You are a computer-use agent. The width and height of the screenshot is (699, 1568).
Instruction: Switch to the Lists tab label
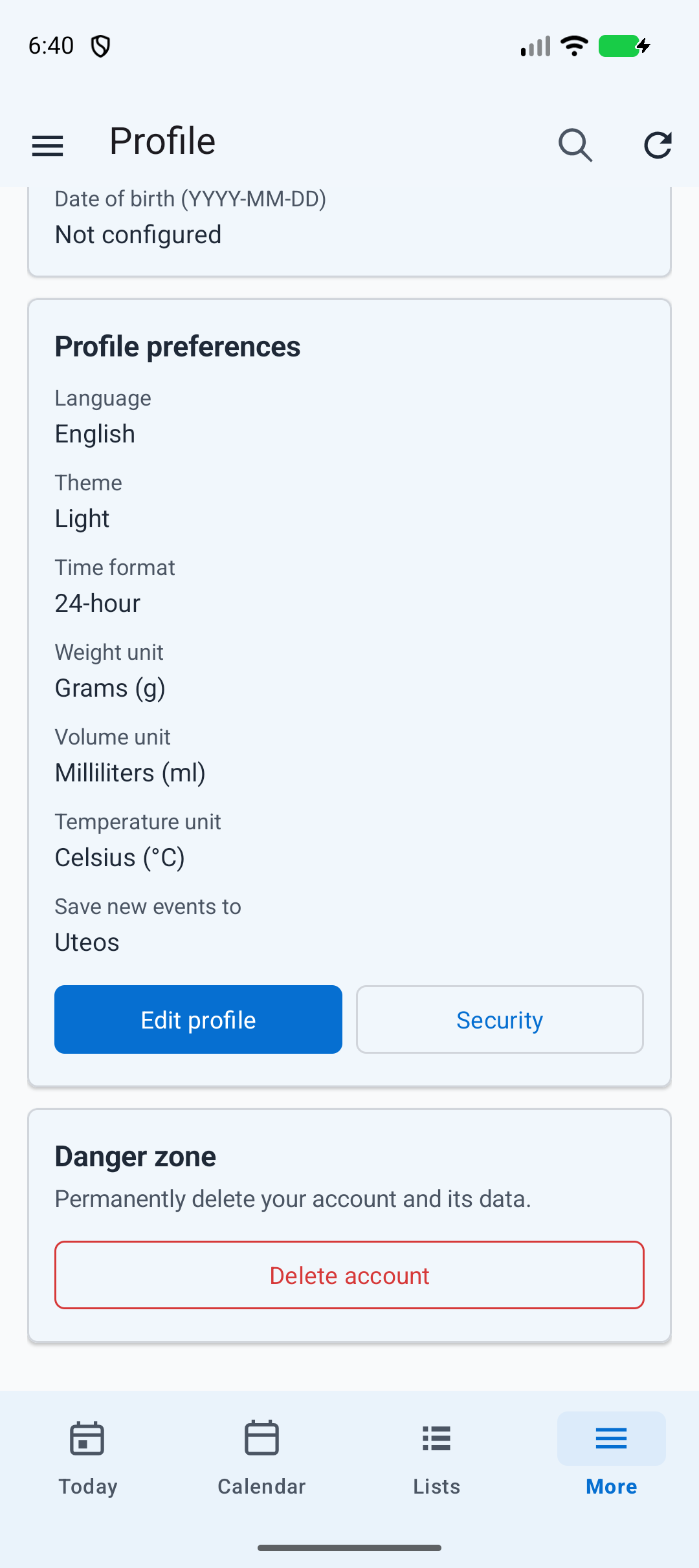[437, 1486]
